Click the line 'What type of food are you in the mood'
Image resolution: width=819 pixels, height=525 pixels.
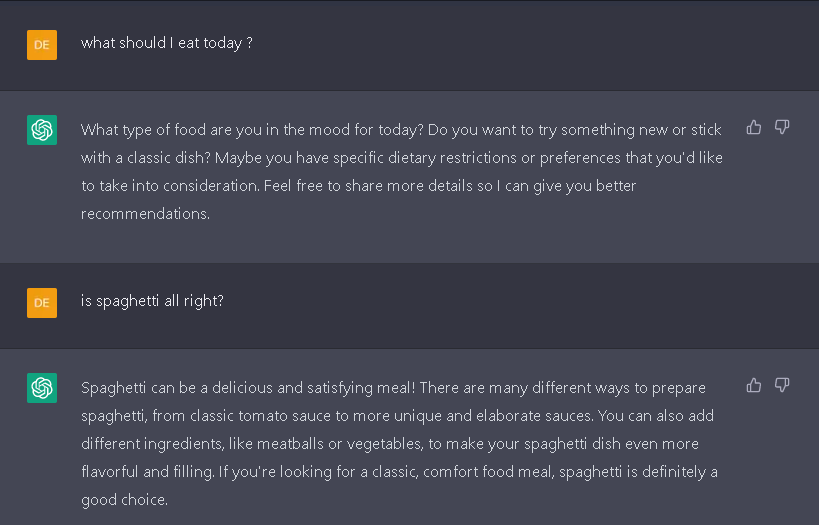coord(401,130)
